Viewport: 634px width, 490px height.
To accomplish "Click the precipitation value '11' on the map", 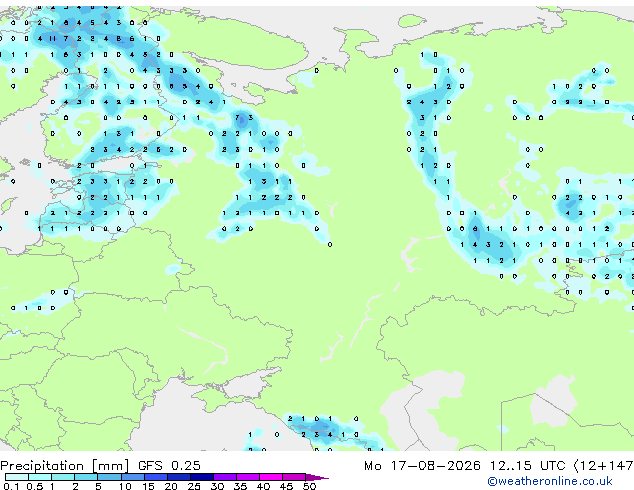I will (52, 38).
